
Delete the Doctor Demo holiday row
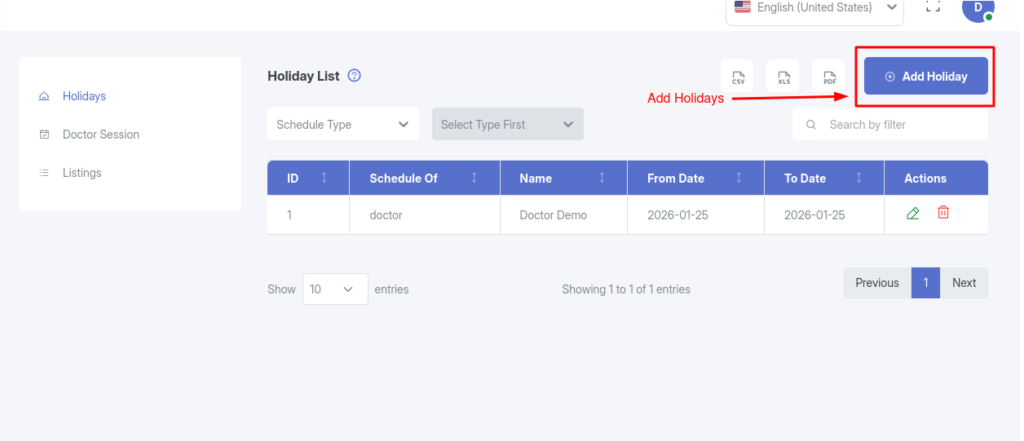[x=943, y=214]
